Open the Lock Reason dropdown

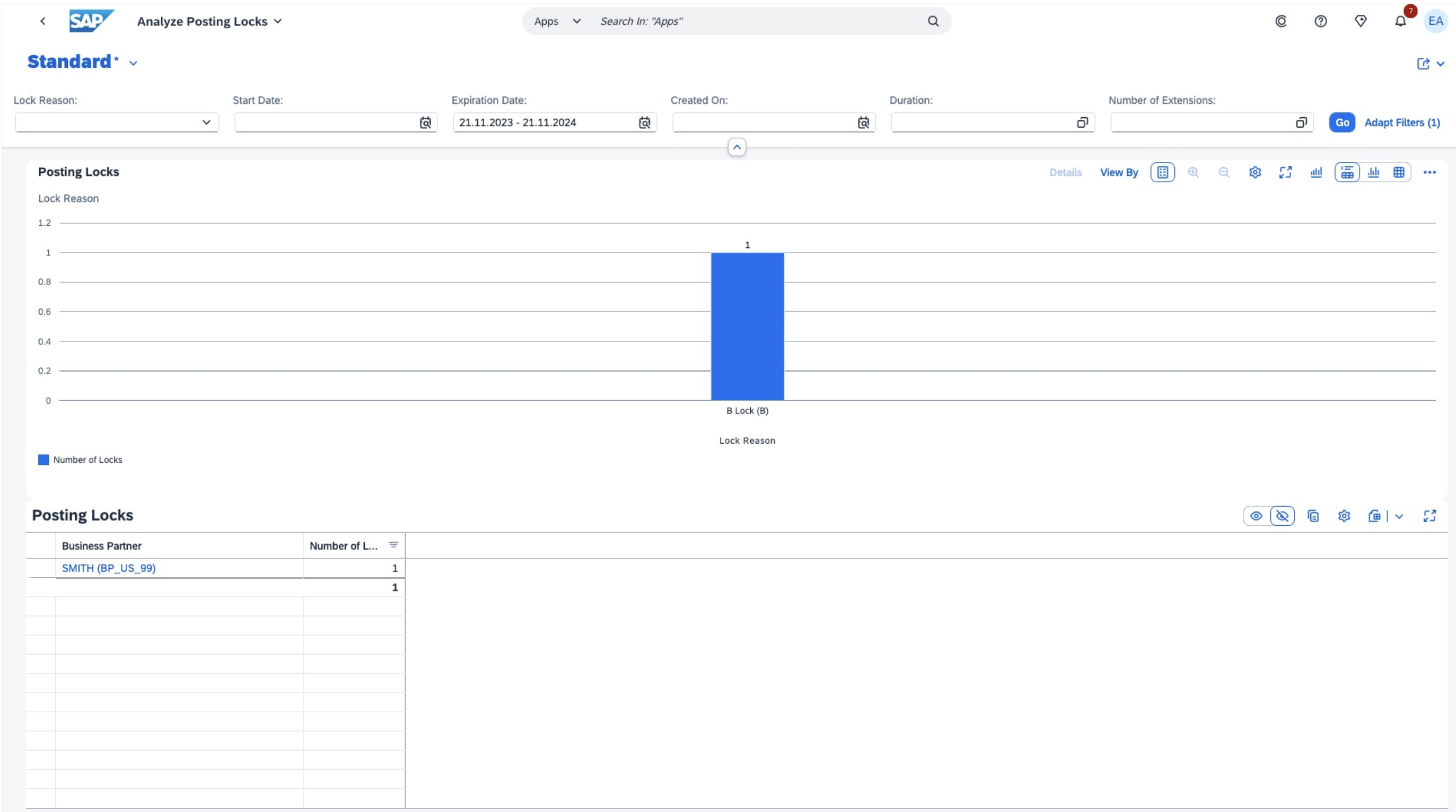(x=206, y=122)
